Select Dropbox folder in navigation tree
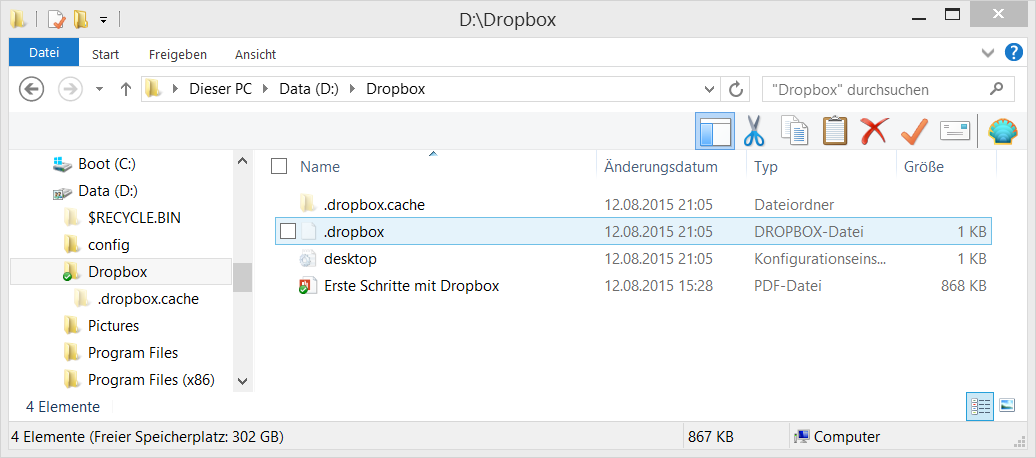Image resolution: width=1036 pixels, height=458 pixels. (118, 272)
